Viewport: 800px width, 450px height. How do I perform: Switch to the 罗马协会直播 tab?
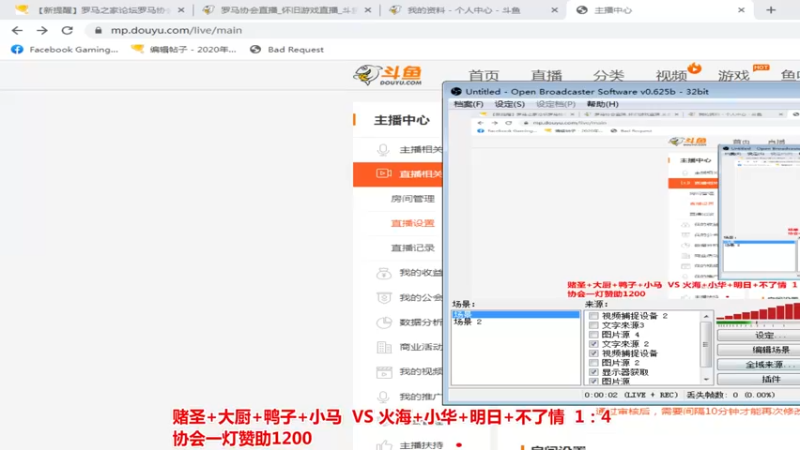tap(286, 10)
